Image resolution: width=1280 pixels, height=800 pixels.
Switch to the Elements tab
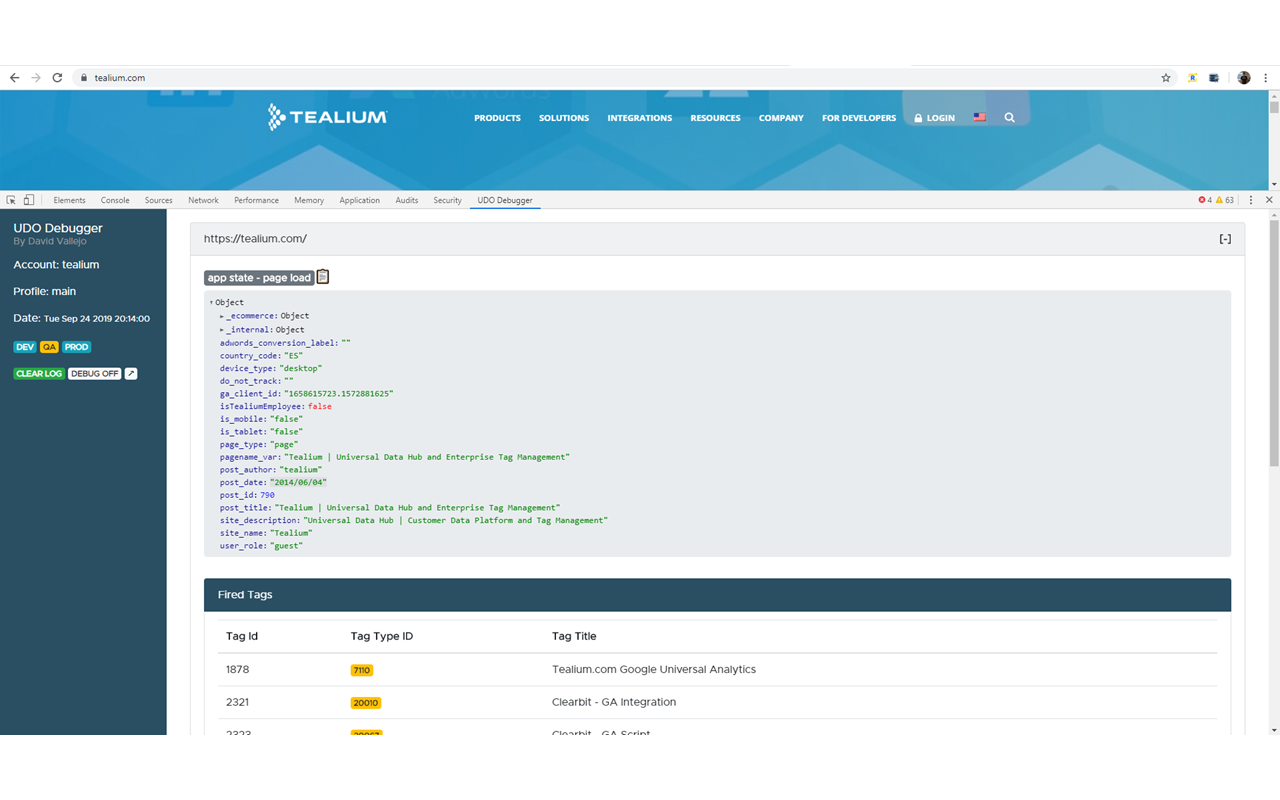pyautogui.click(x=69, y=200)
